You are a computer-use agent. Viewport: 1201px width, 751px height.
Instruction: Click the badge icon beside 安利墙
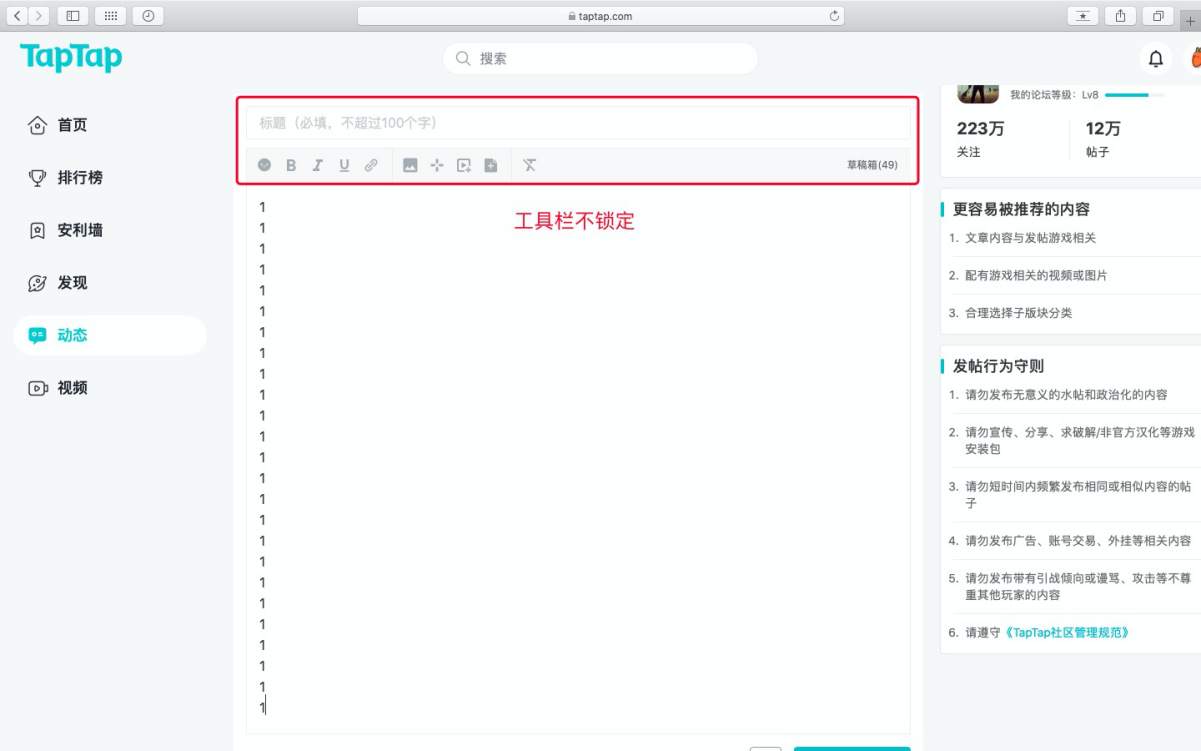pos(37,230)
